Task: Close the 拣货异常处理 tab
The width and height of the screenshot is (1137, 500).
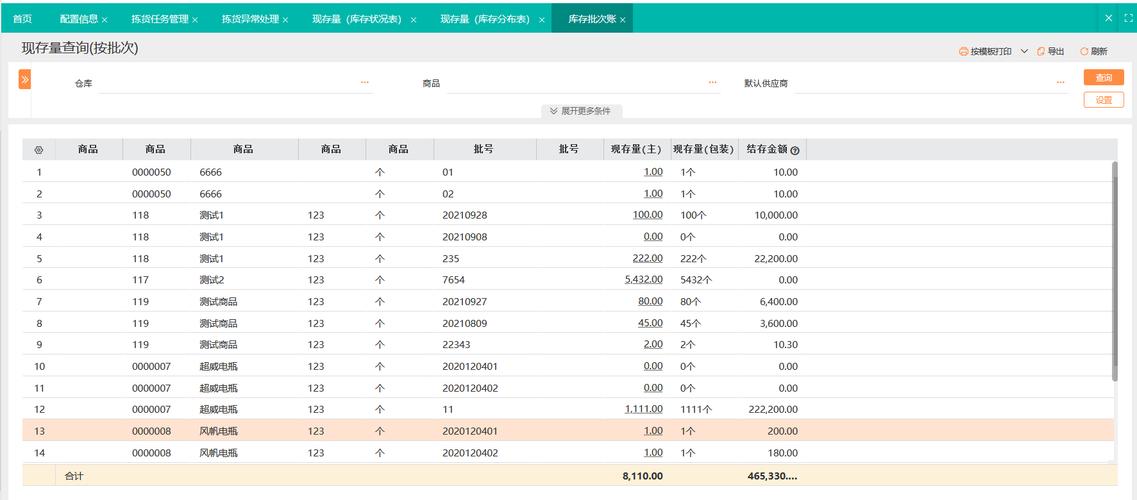Action: [x=286, y=20]
